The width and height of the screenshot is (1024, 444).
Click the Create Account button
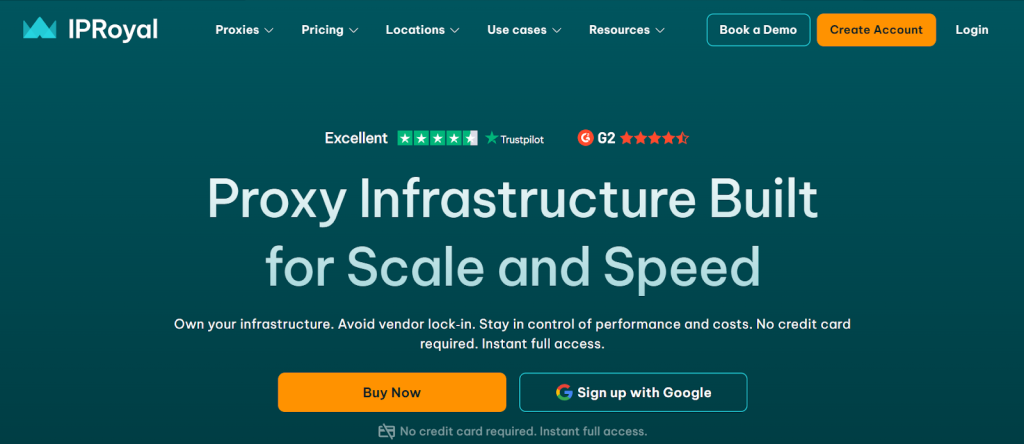pos(876,30)
